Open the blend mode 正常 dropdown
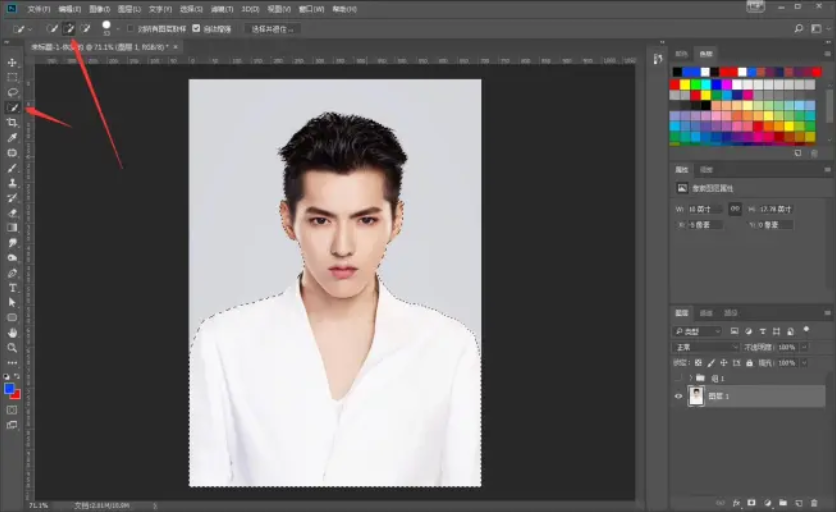 coord(704,347)
